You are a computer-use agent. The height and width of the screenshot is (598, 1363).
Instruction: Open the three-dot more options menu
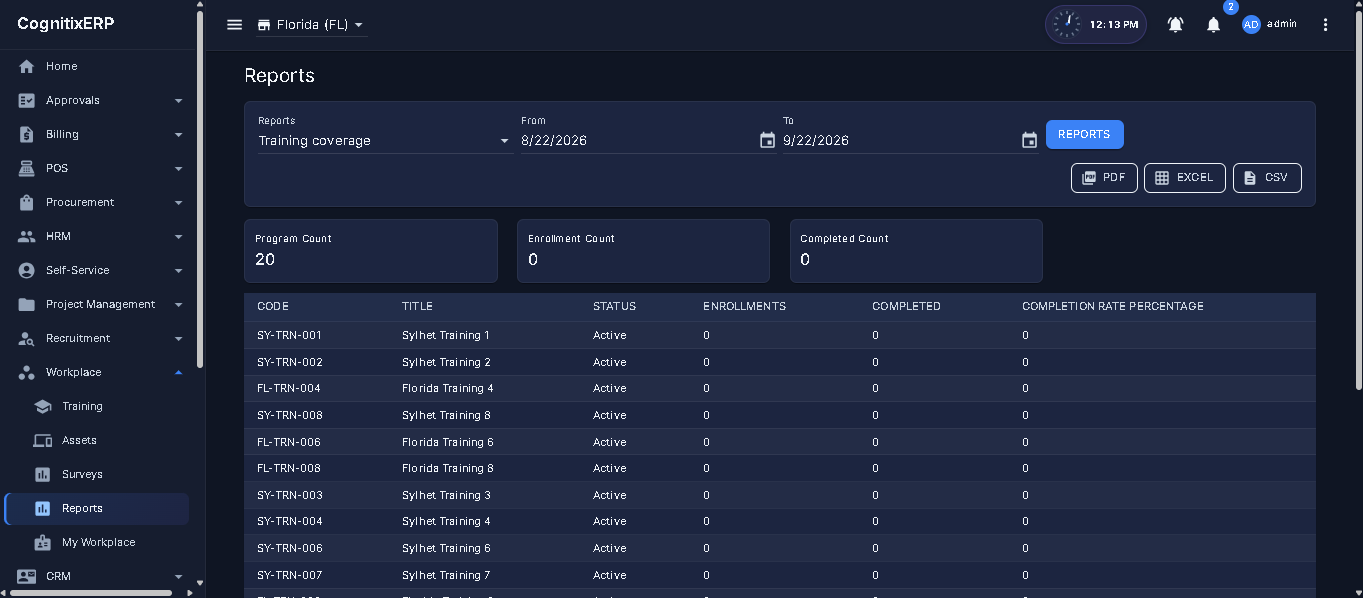pos(1326,25)
